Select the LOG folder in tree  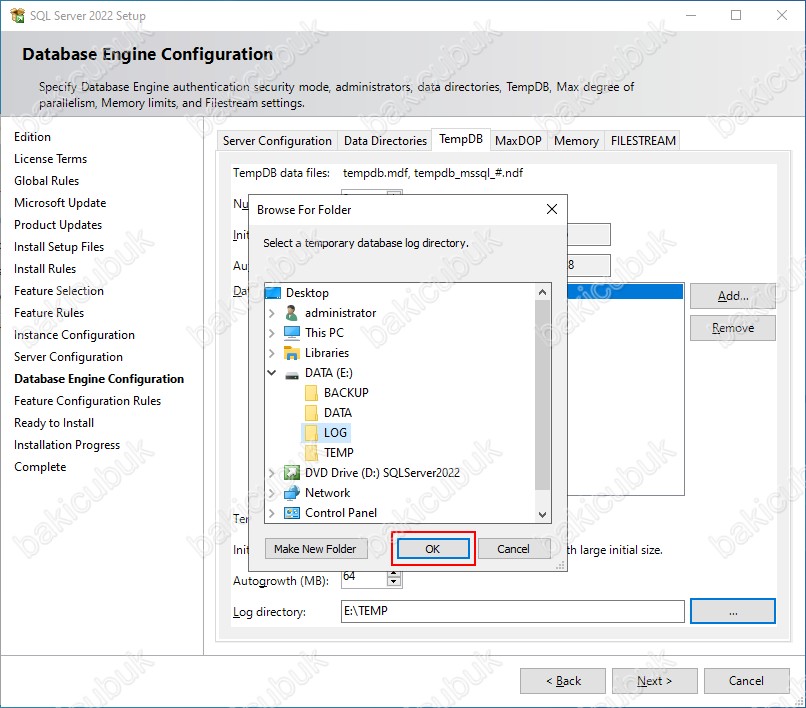(335, 433)
